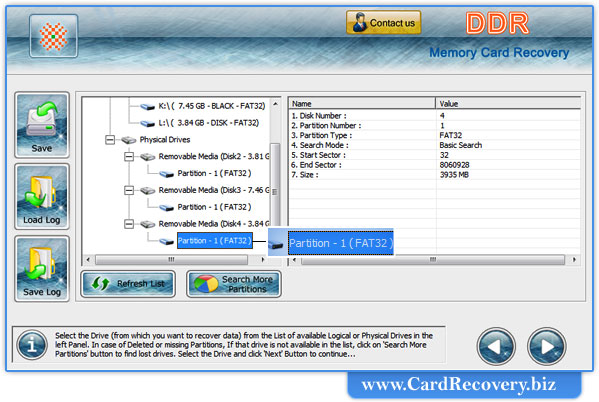Click tree panel scroll right arrow
The height and width of the screenshot is (402, 599).
263,260
